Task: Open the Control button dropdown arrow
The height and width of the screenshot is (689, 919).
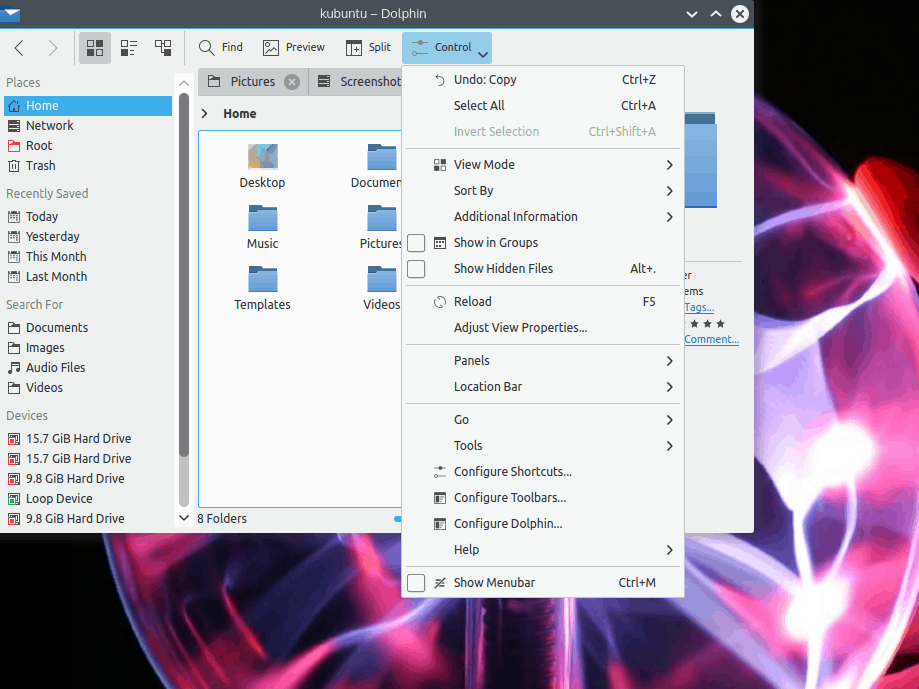Action: (x=483, y=54)
